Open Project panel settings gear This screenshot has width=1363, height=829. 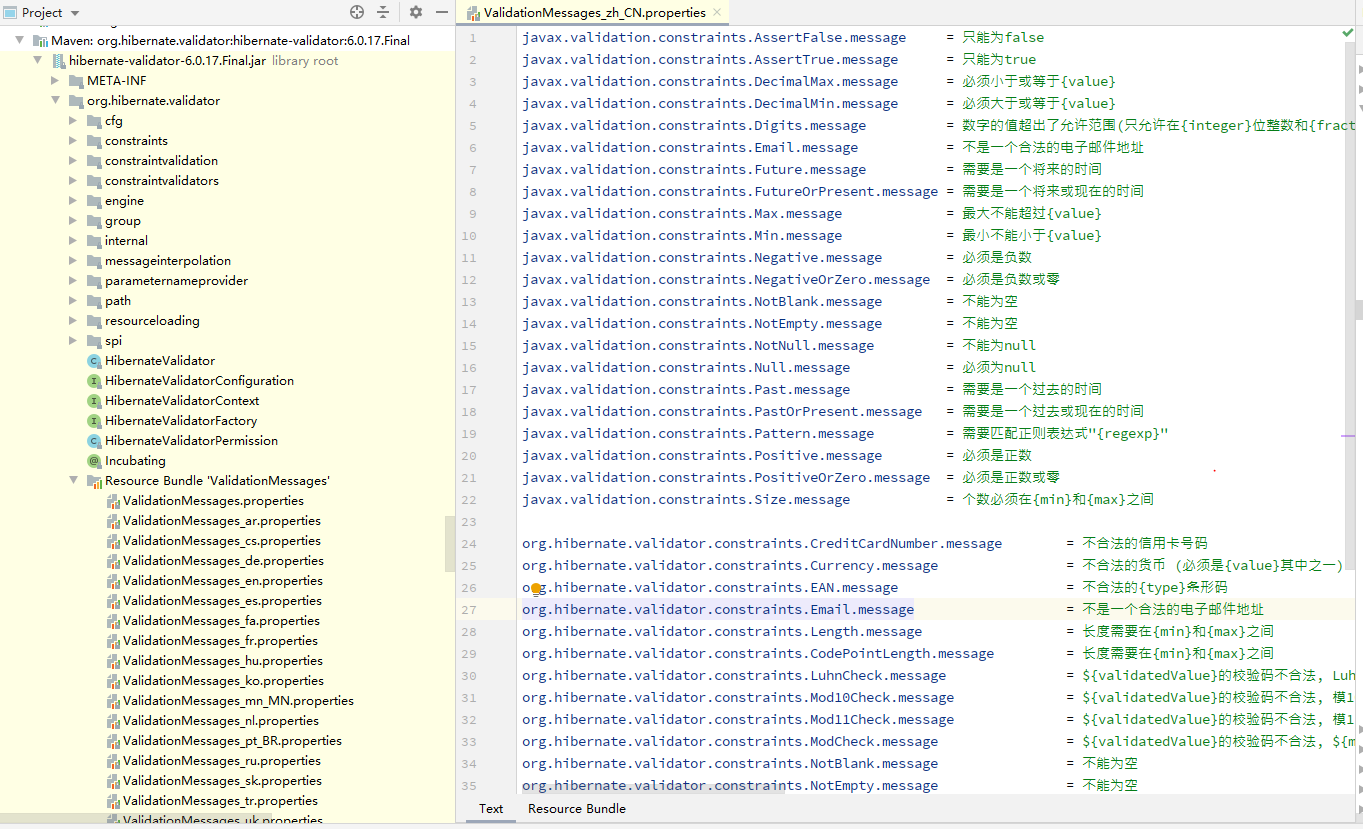point(416,12)
